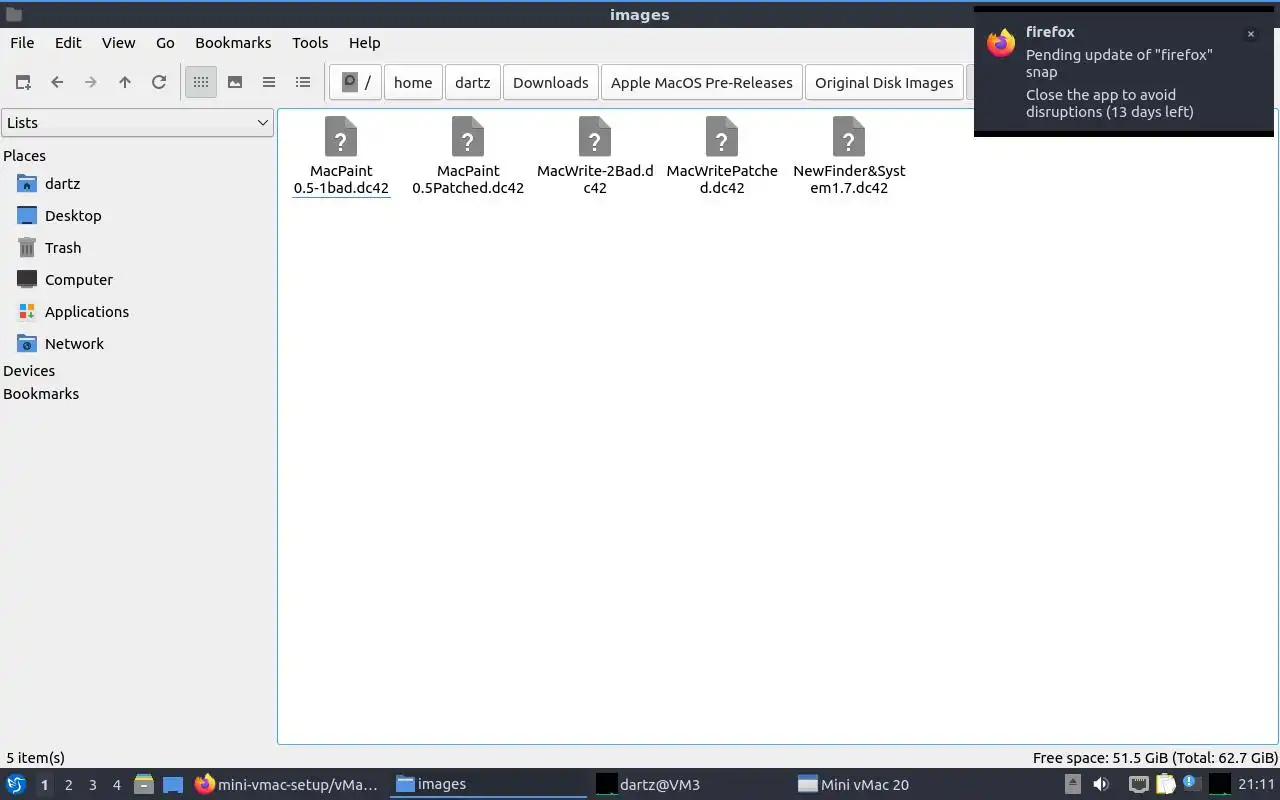Navigate to 'Downloads' in path bar

coord(551,83)
